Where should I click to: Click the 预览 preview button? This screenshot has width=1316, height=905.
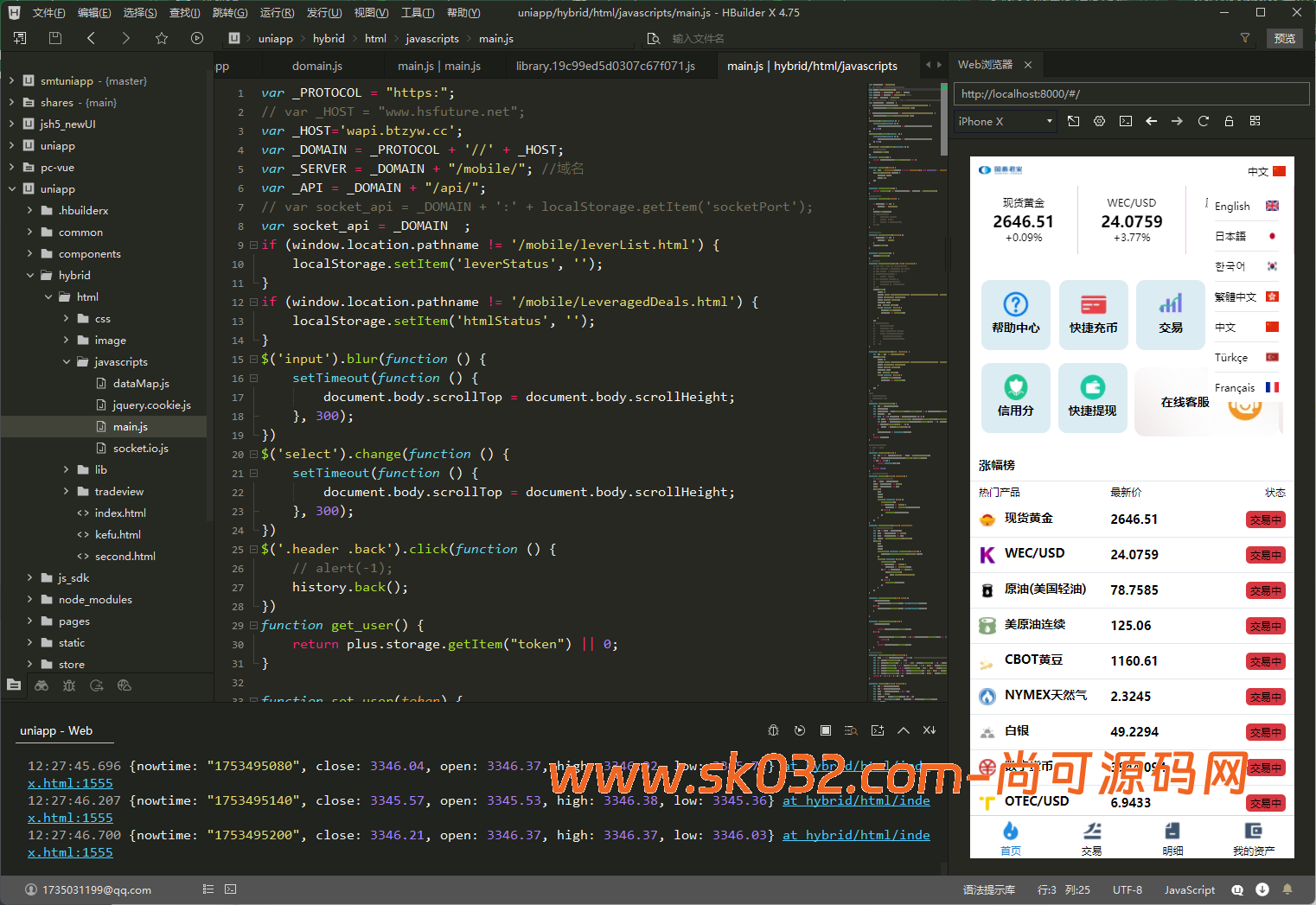pyautogui.click(x=1284, y=38)
